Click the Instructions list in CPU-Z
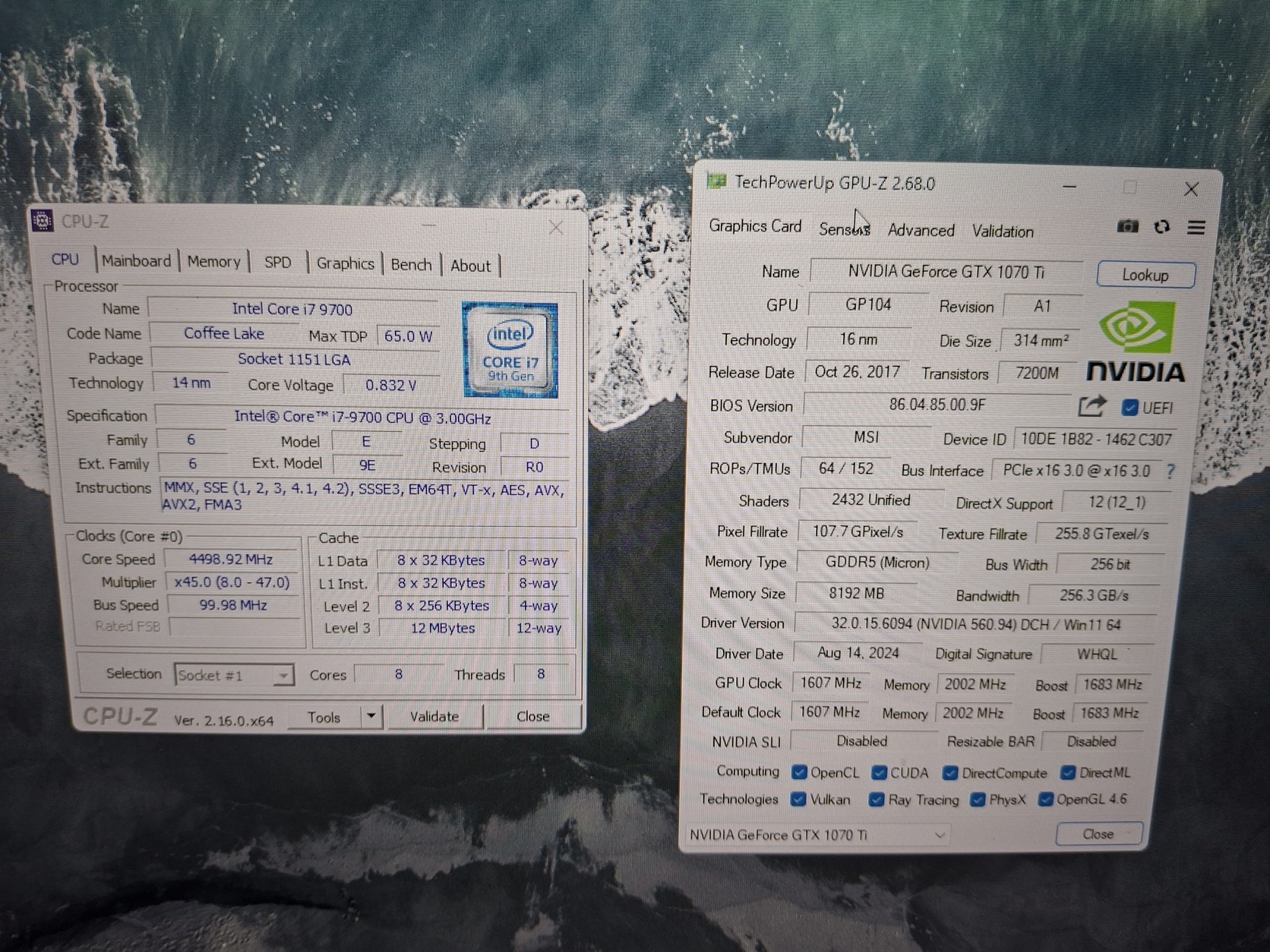The height and width of the screenshot is (952, 1270). point(365,496)
